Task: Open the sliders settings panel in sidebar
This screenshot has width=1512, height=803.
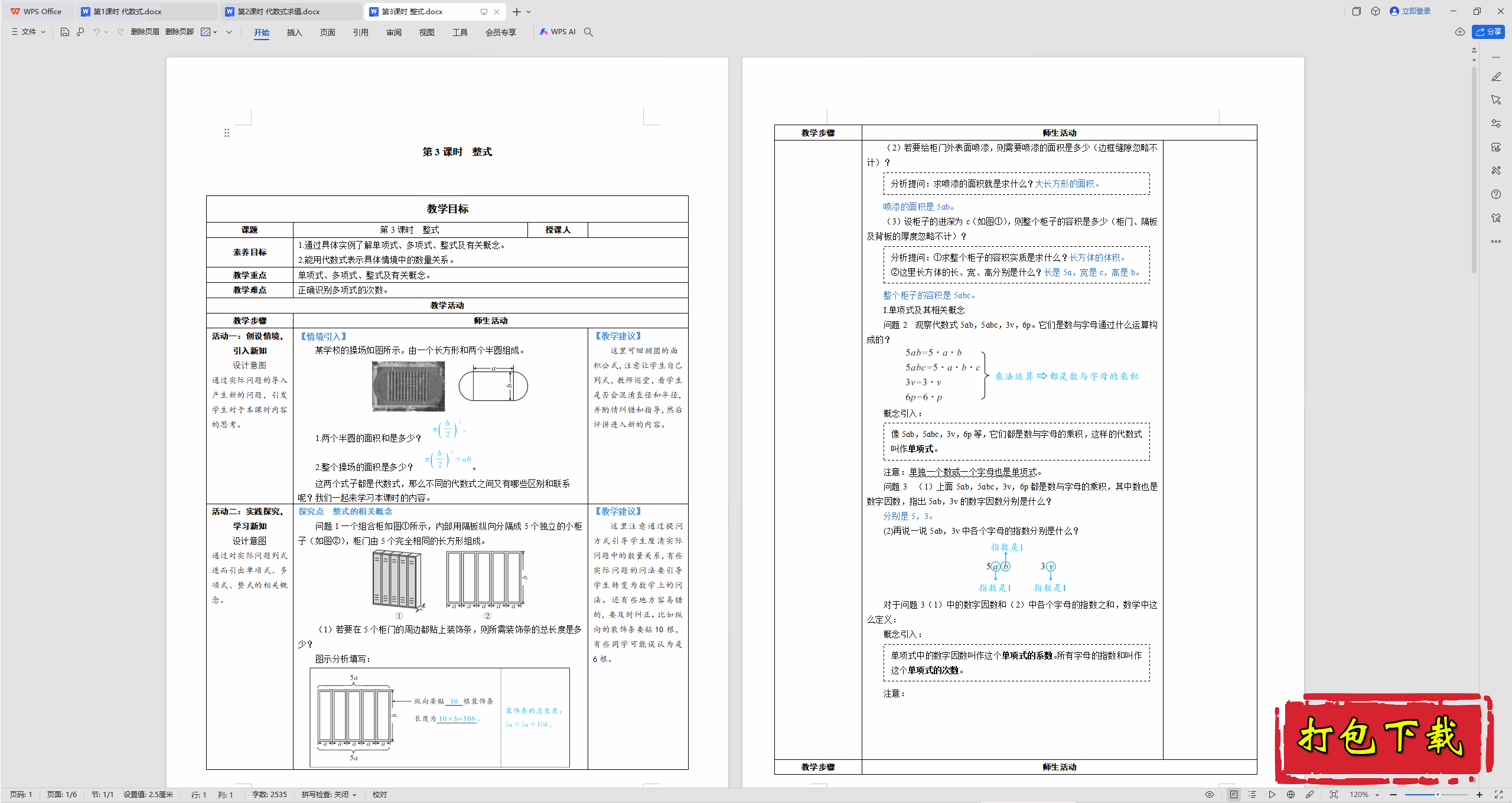Action: click(1495, 123)
